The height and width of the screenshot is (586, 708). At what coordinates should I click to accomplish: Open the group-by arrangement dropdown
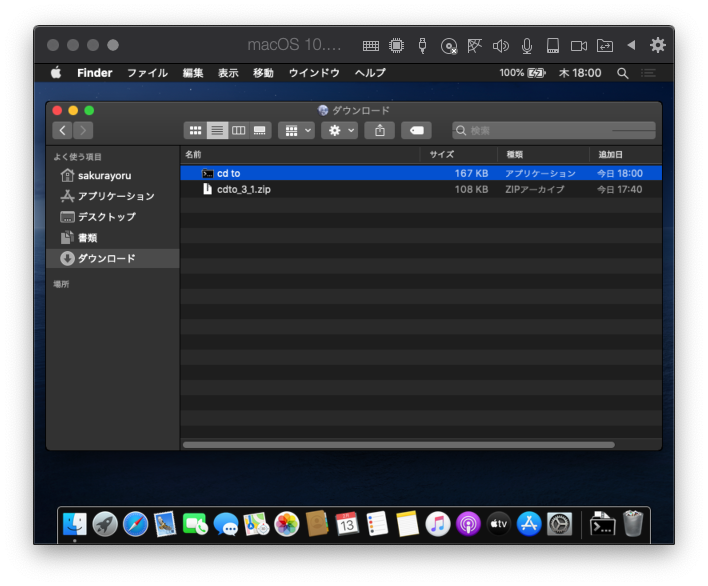tap(297, 130)
